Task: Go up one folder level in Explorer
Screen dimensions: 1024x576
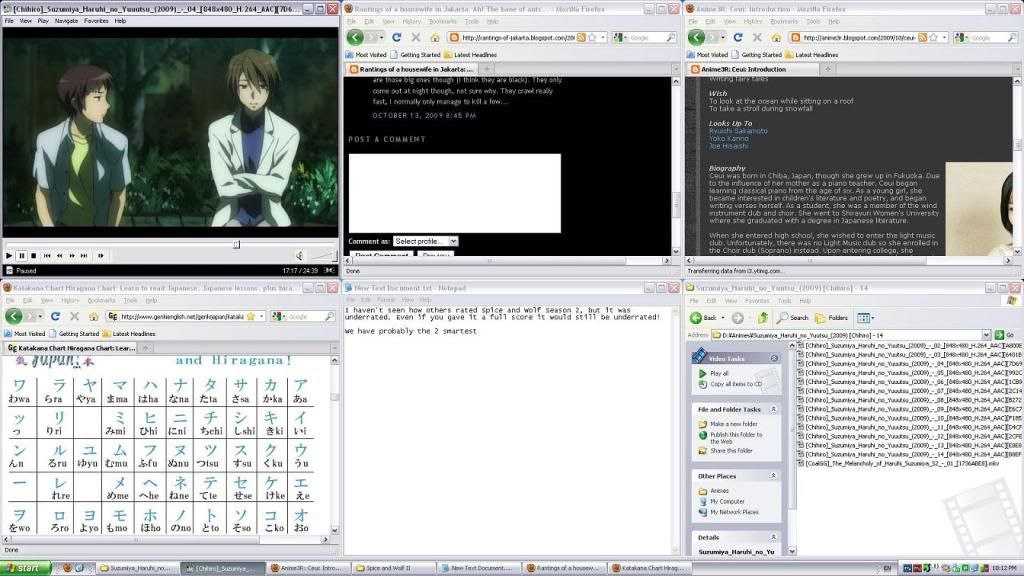Action: [x=763, y=318]
